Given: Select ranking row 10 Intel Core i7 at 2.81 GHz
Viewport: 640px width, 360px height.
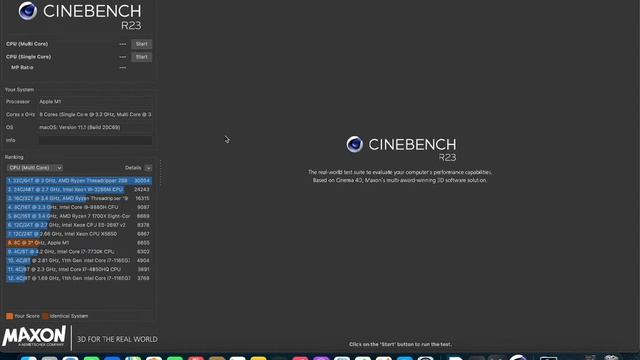Looking at the screenshot, I should click(79, 260).
